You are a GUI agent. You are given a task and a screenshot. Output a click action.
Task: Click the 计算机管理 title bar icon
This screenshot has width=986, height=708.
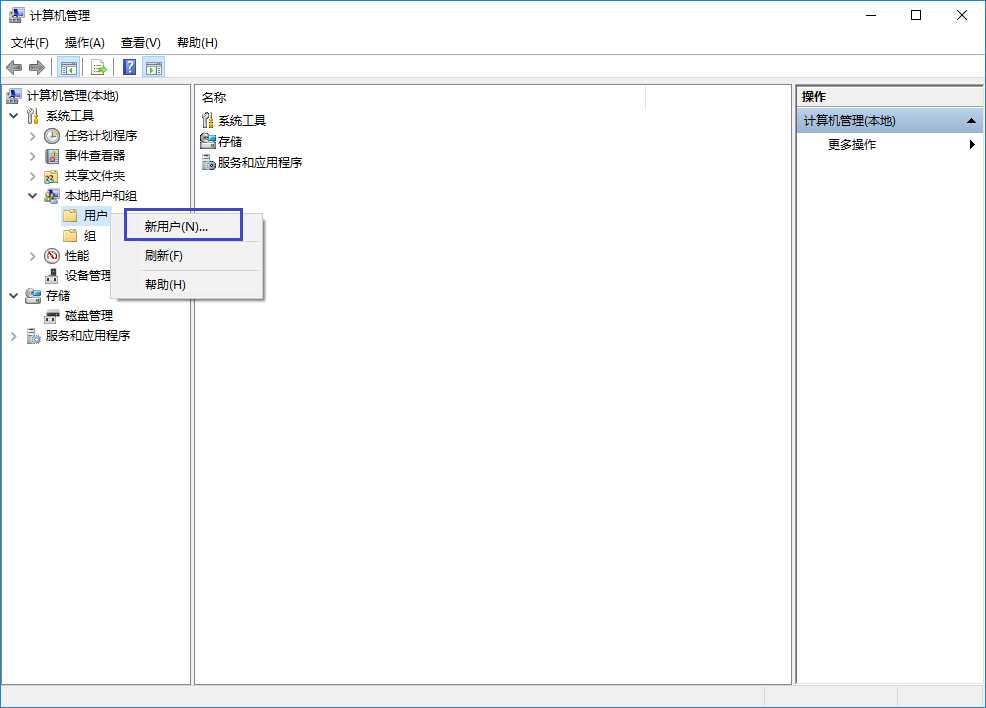pos(16,15)
